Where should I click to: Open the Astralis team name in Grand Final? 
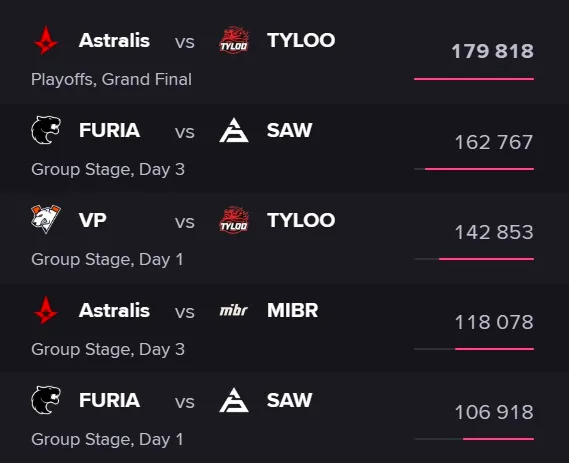[114, 40]
